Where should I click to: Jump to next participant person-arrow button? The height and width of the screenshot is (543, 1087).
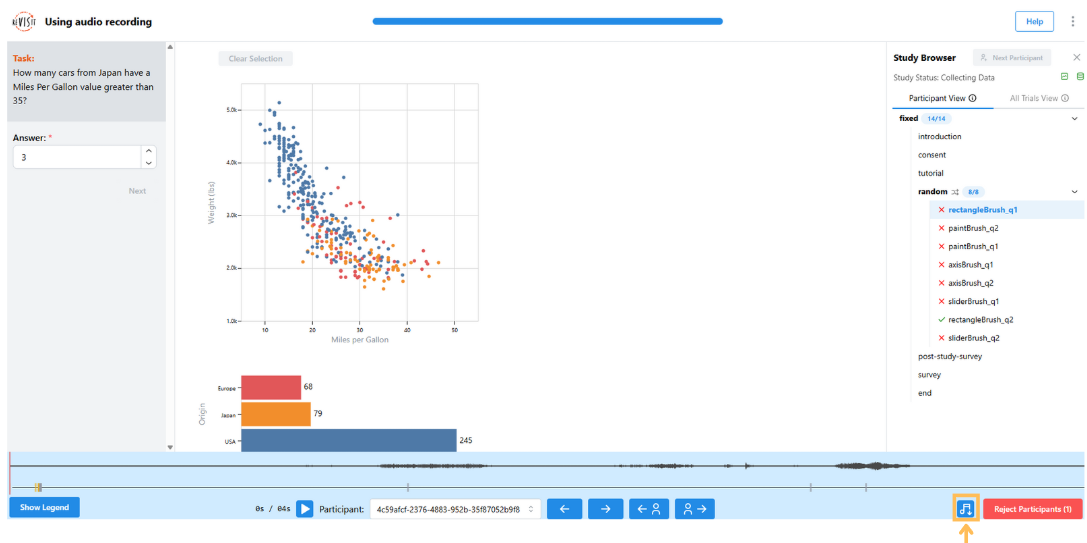coord(694,509)
